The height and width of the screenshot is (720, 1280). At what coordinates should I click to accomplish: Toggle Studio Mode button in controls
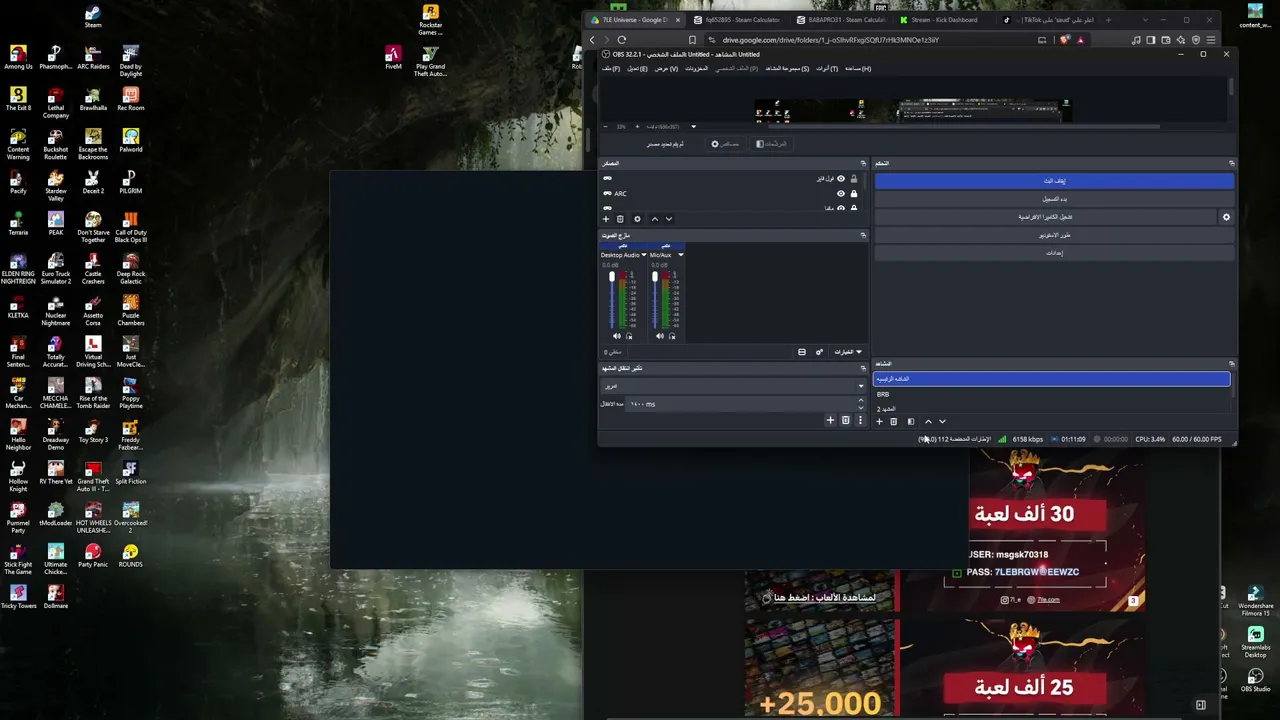pos(1054,235)
